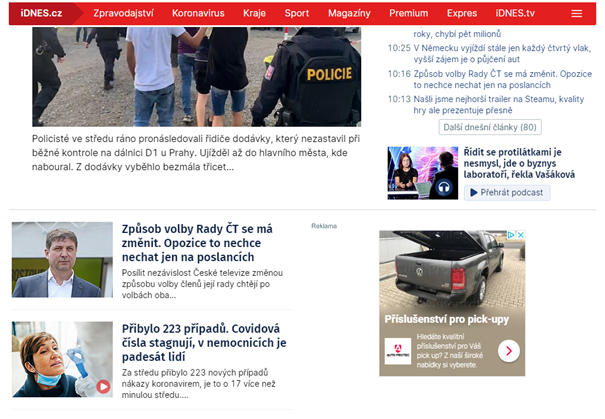Open the Zpravodajství menu
605x419 pixels.
pyautogui.click(x=123, y=14)
